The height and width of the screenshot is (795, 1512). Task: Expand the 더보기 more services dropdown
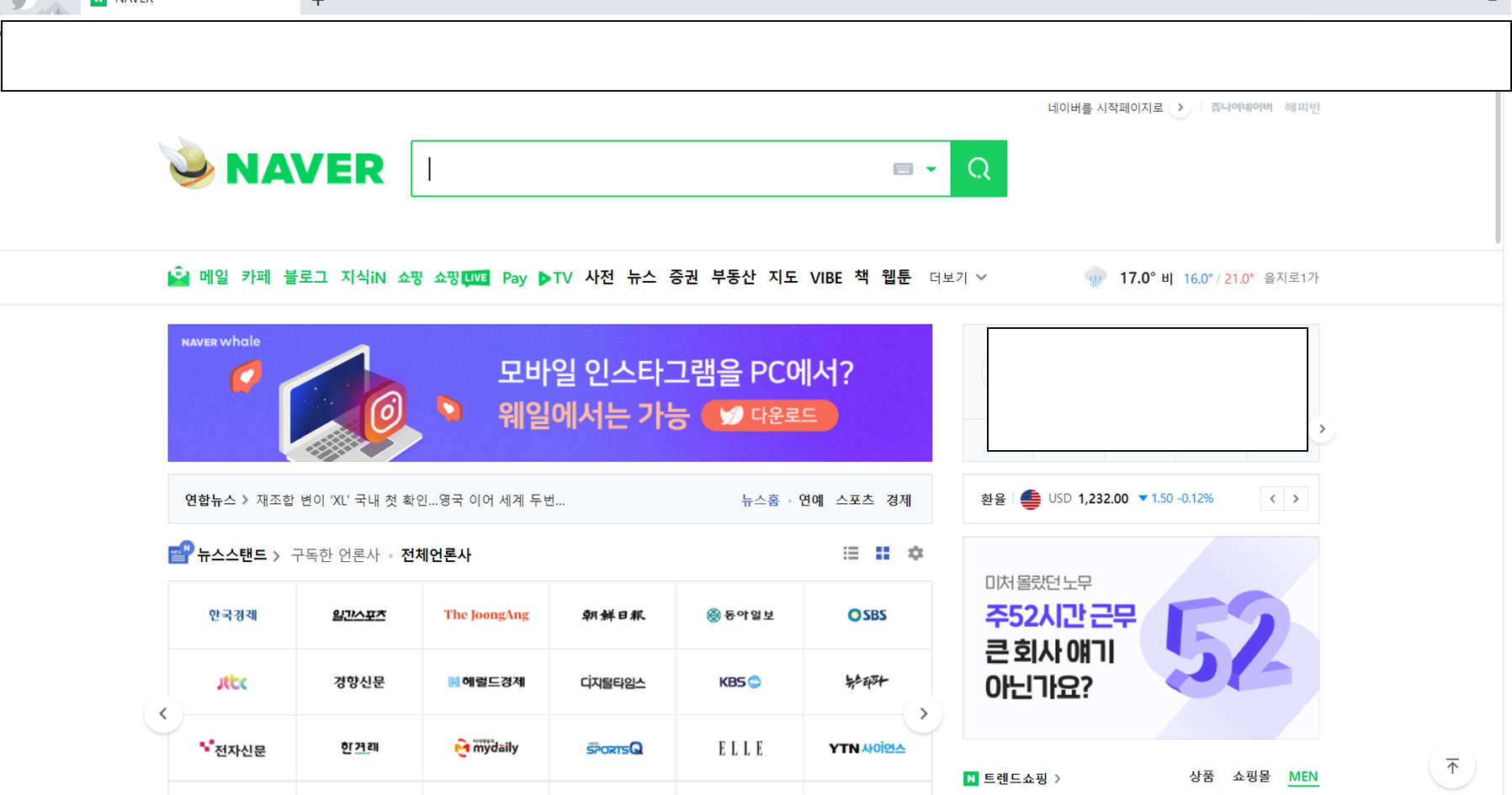[958, 278]
